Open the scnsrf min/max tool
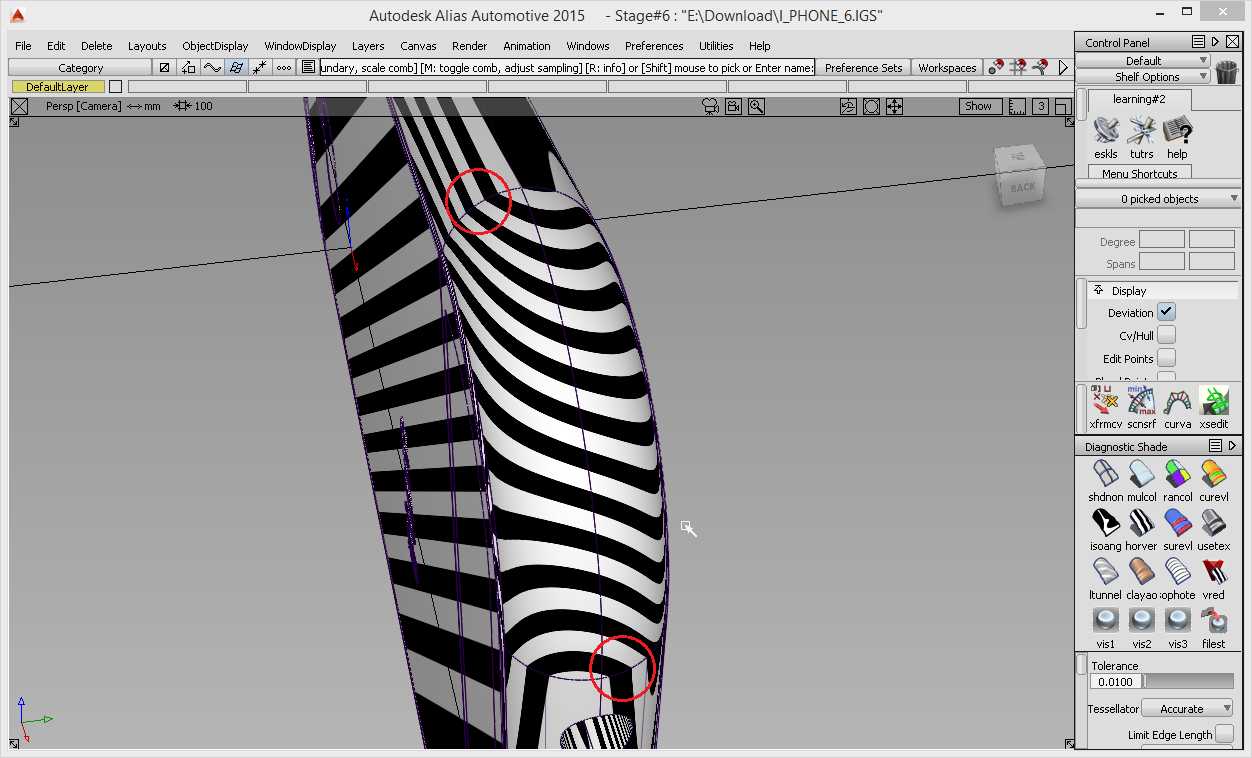This screenshot has height=758, width=1252. pos(1141,401)
